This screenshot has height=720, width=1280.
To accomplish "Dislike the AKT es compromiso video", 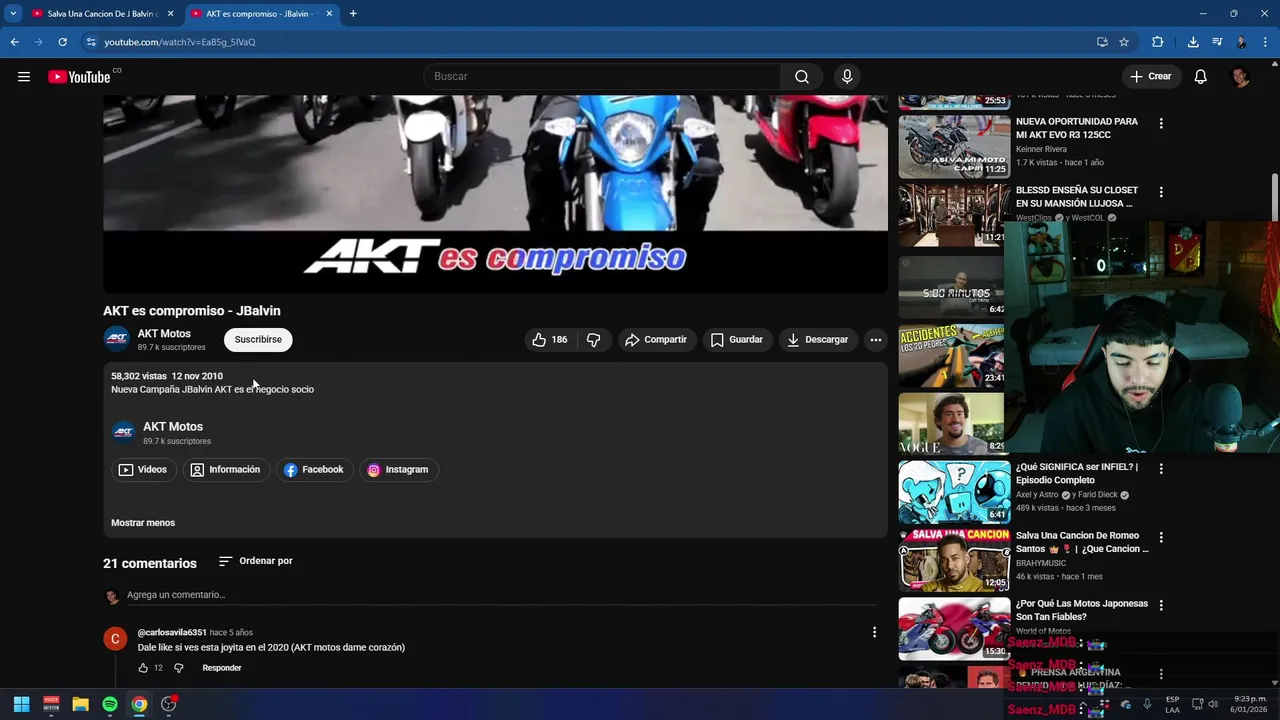I will point(594,340).
